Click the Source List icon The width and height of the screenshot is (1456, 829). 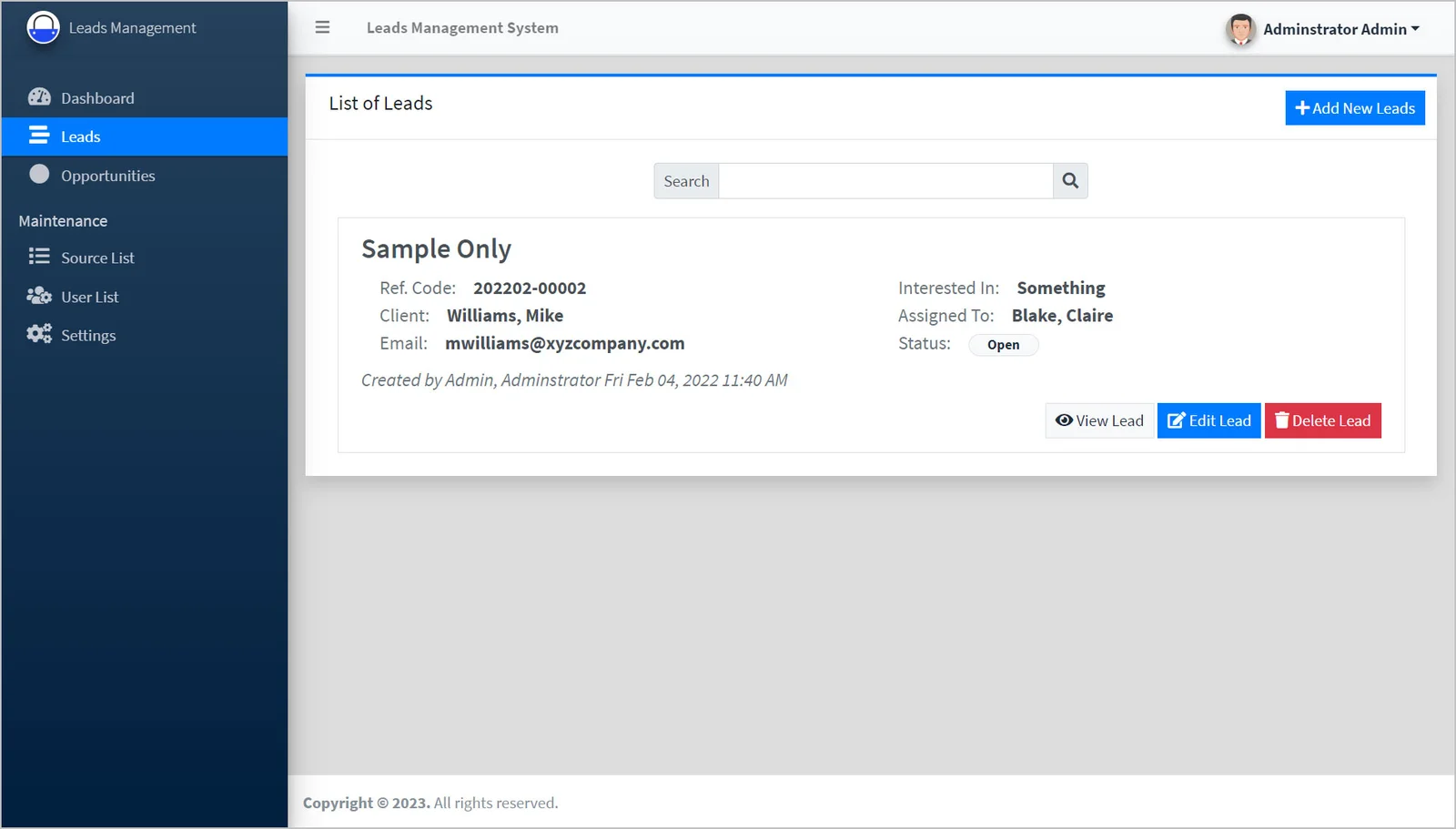tap(39, 257)
